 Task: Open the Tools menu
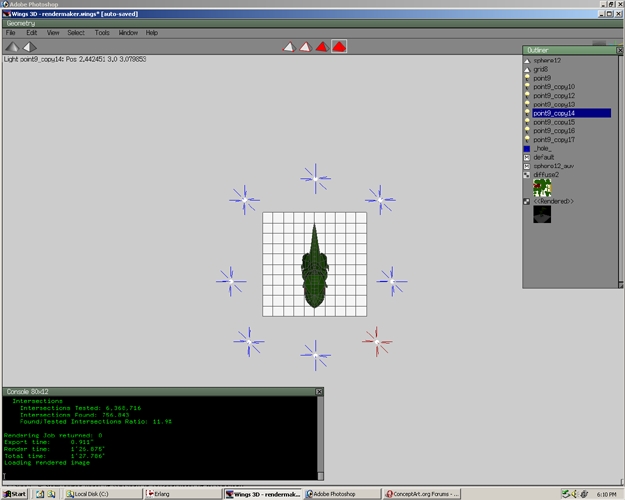pyautogui.click(x=102, y=33)
